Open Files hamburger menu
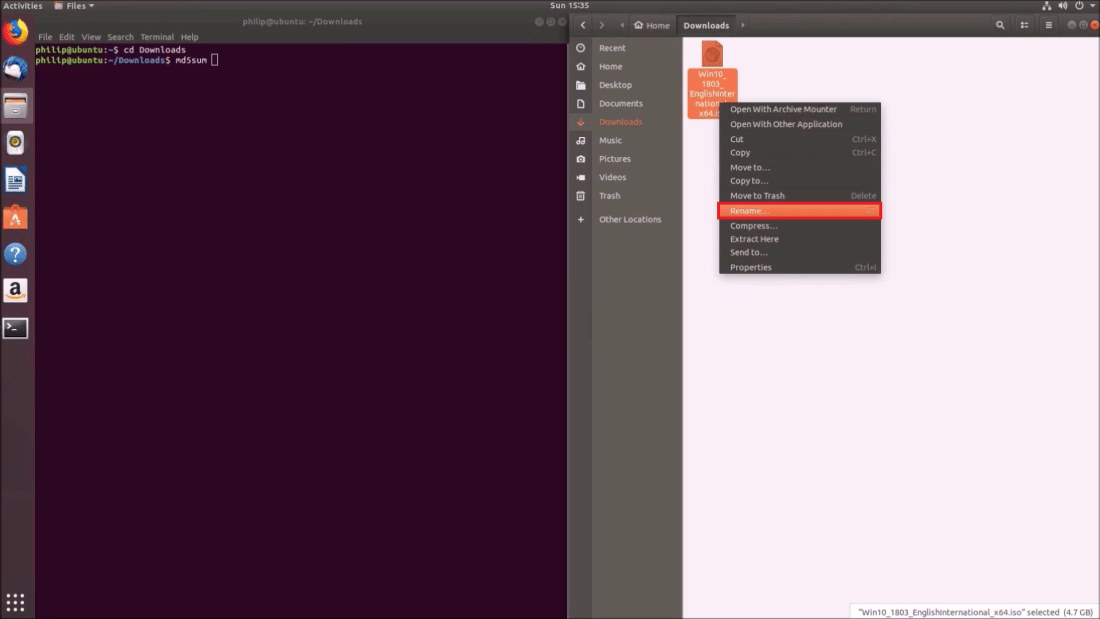1100x619 pixels. pyautogui.click(x=1049, y=25)
